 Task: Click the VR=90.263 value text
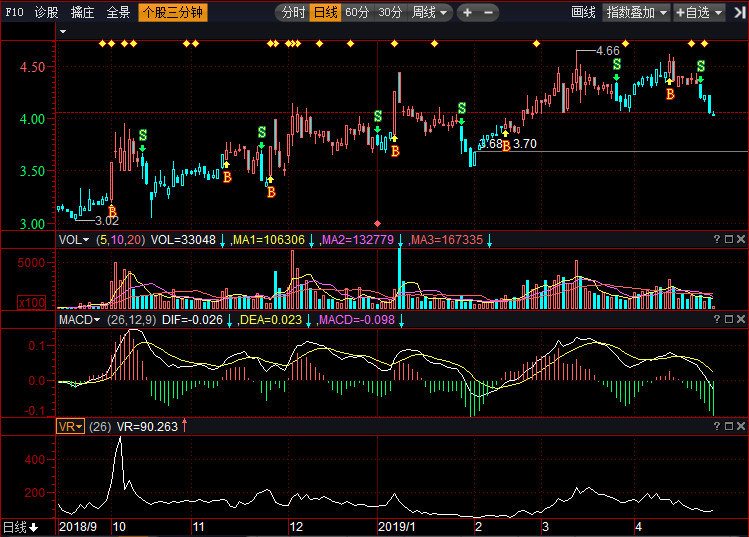(x=147, y=427)
